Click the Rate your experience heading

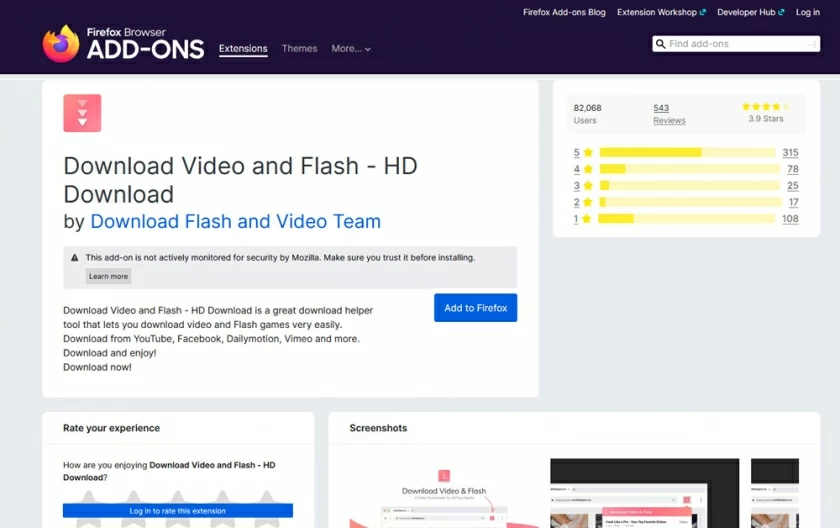[x=111, y=428]
